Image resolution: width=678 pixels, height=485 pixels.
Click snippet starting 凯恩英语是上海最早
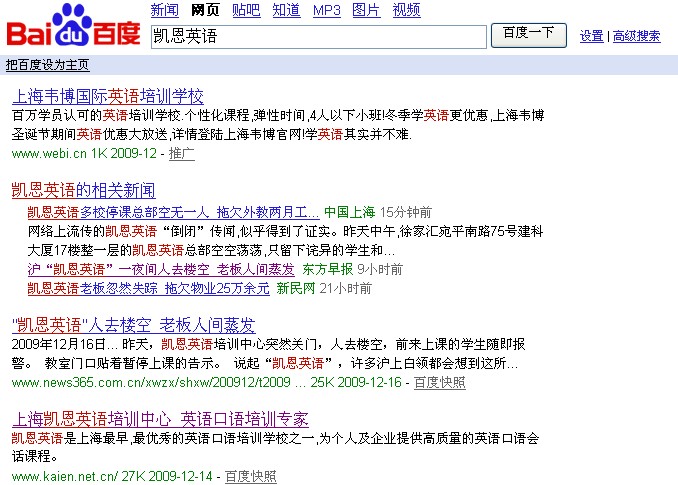(x=275, y=447)
